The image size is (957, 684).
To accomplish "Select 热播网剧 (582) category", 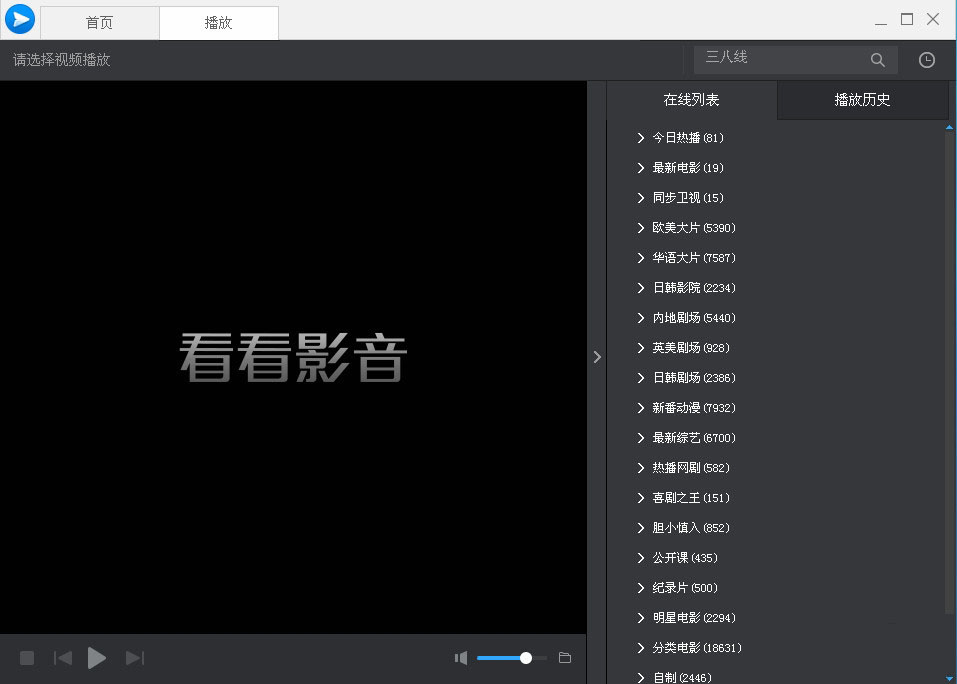I will pos(690,467).
